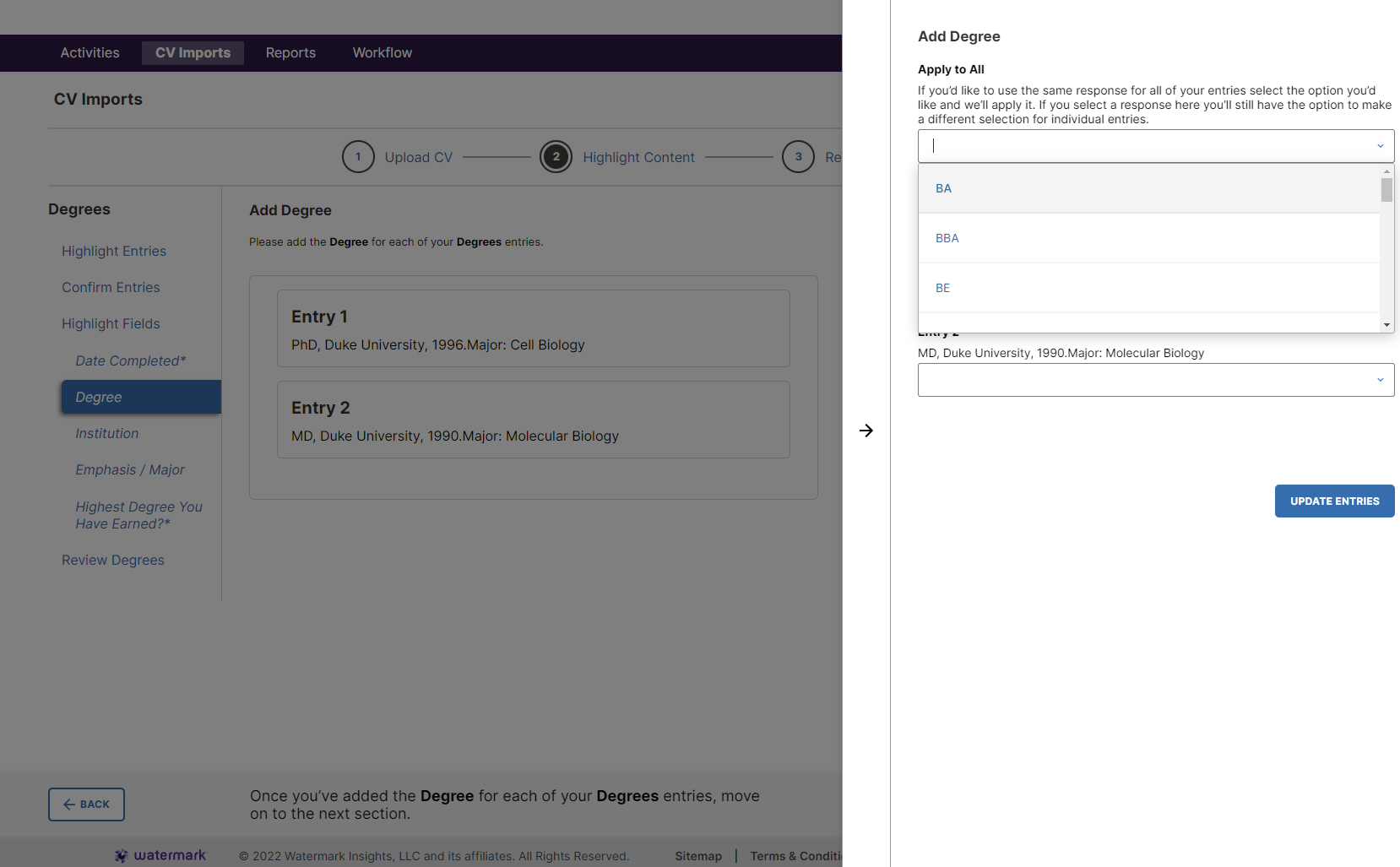Click the watermark logo in the footer

click(160, 855)
